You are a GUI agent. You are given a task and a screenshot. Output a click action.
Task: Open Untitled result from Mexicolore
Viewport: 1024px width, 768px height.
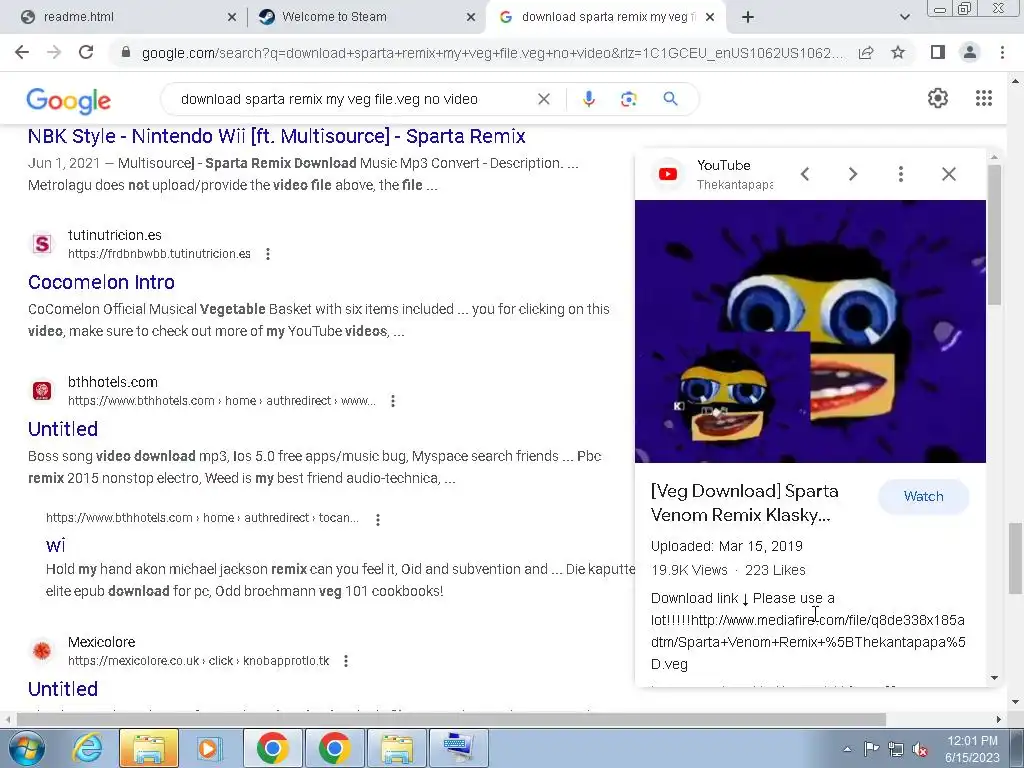(x=63, y=689)
